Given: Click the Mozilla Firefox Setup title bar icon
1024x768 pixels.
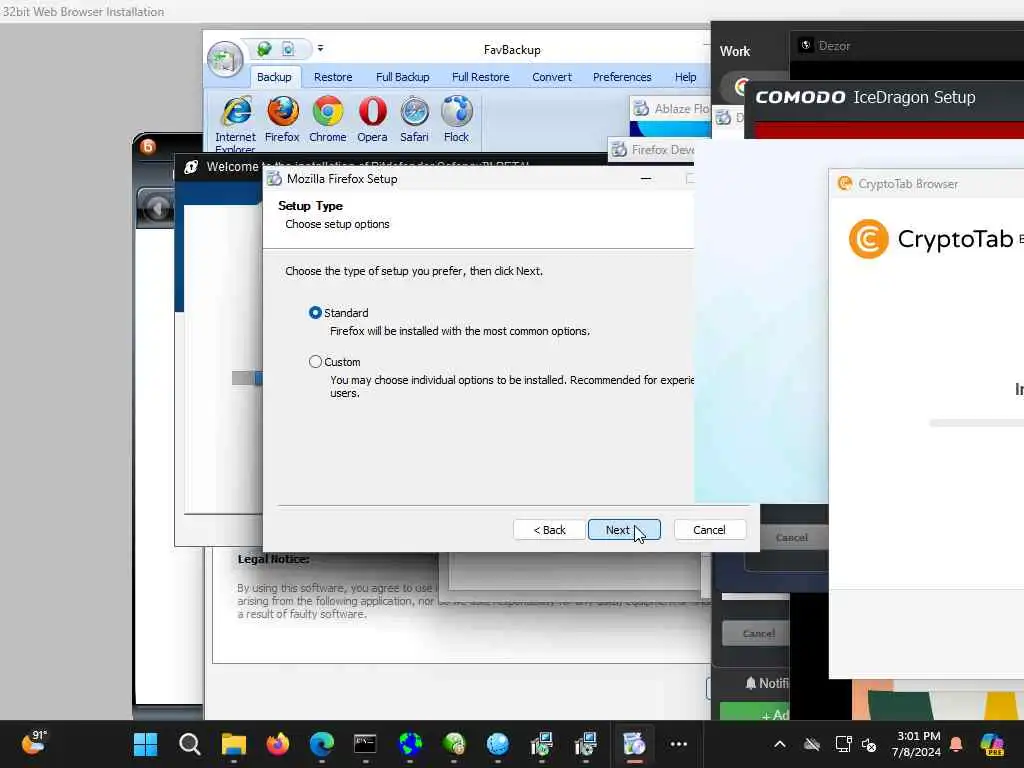Looking at the screenshot, I should 274,178.
